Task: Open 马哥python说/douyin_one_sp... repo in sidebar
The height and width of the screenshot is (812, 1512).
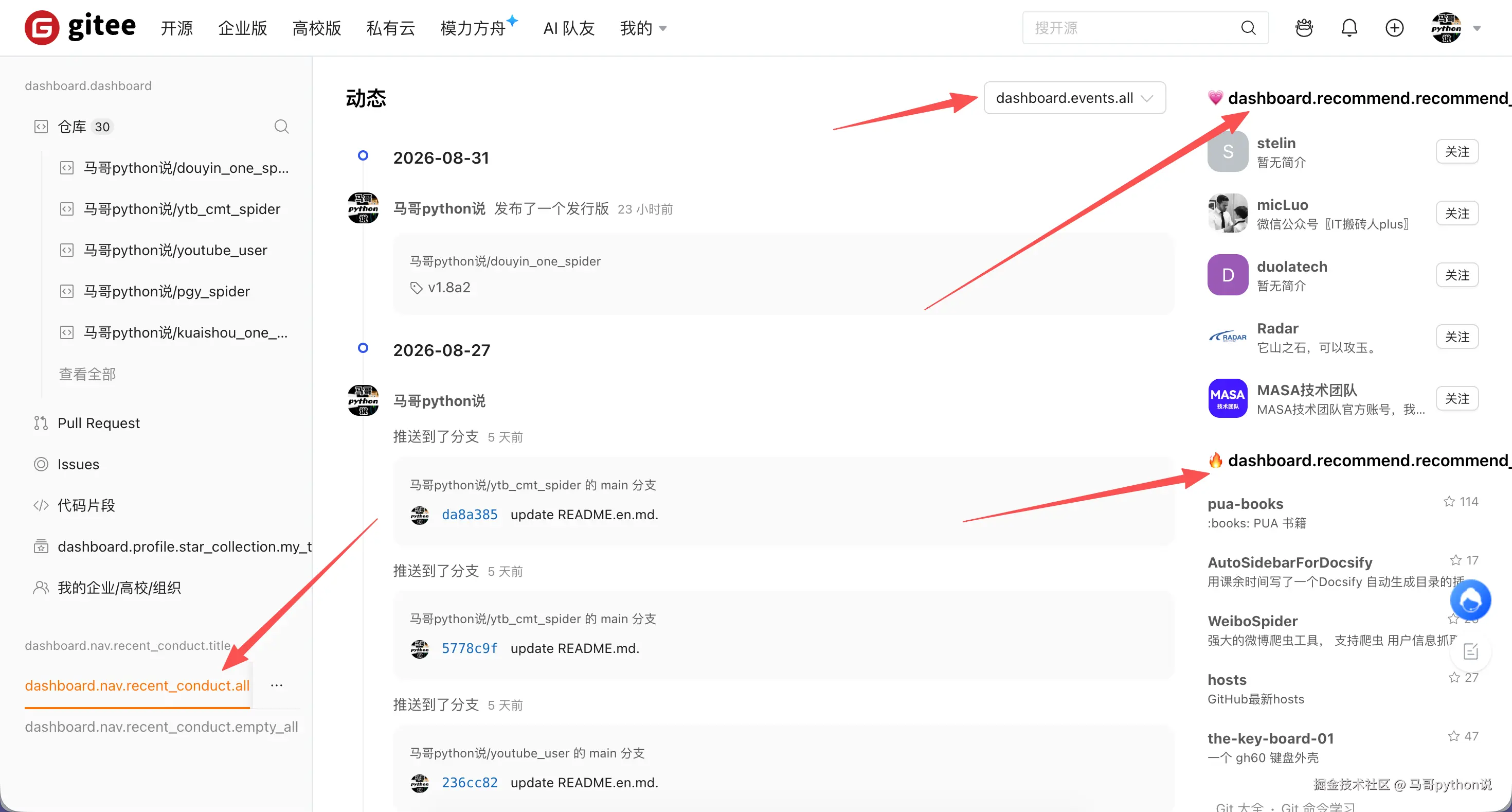Action: pyautogui.click(x=186, y=168)
